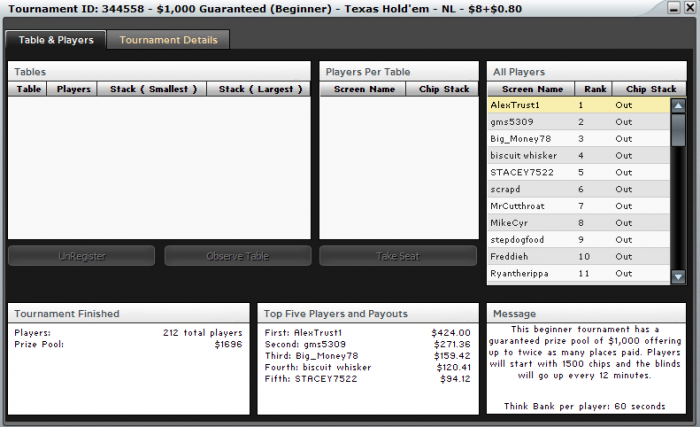This screenshot has width=700, height=427.
Task: Click rank 10 cell for Freddieh
Action: (584, 257)
